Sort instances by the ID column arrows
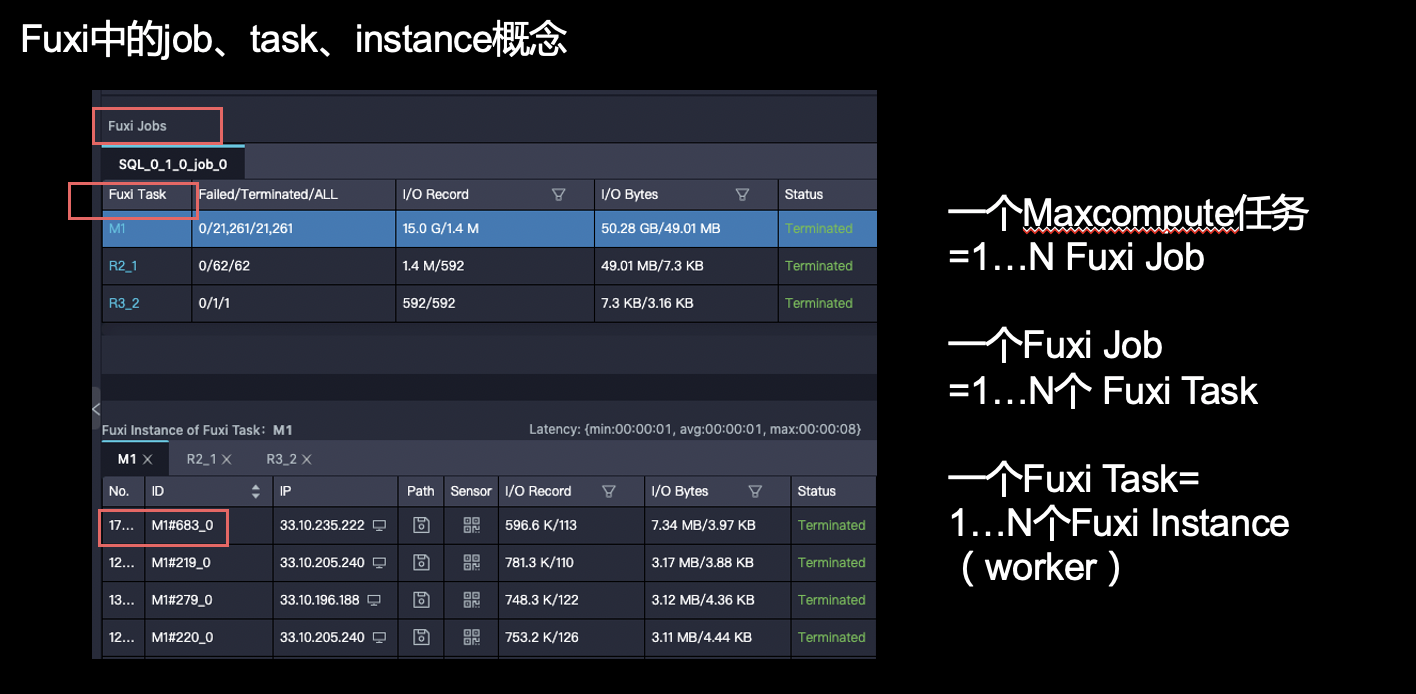 click(x=256, y=491)
